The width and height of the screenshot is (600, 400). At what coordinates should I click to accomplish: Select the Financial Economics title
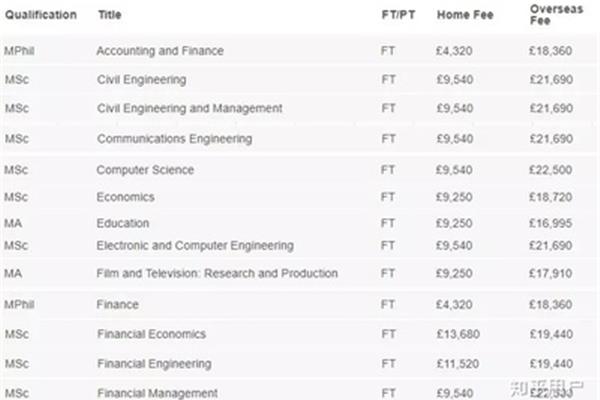[x=152, y=334]
